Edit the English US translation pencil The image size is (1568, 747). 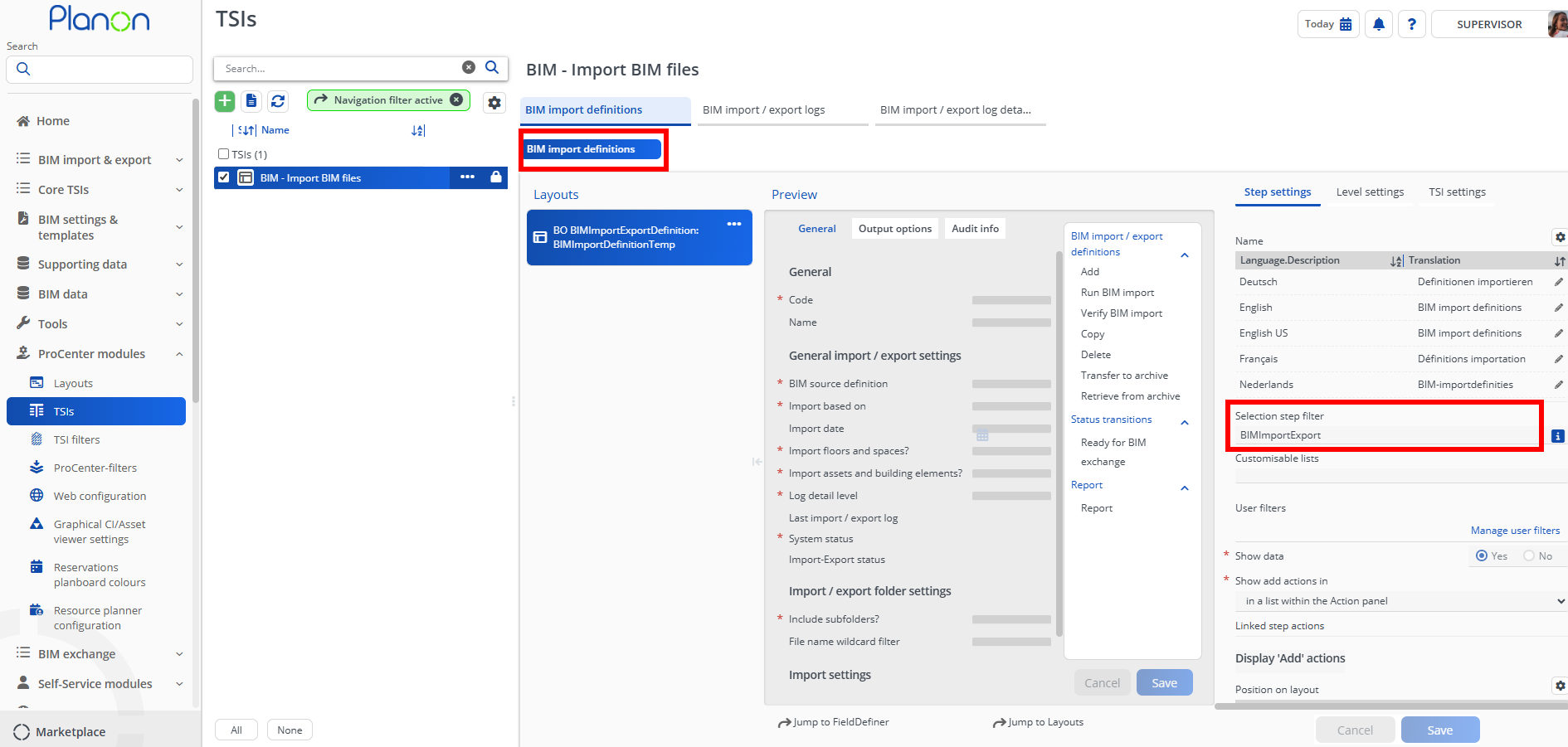[1559, 333]
